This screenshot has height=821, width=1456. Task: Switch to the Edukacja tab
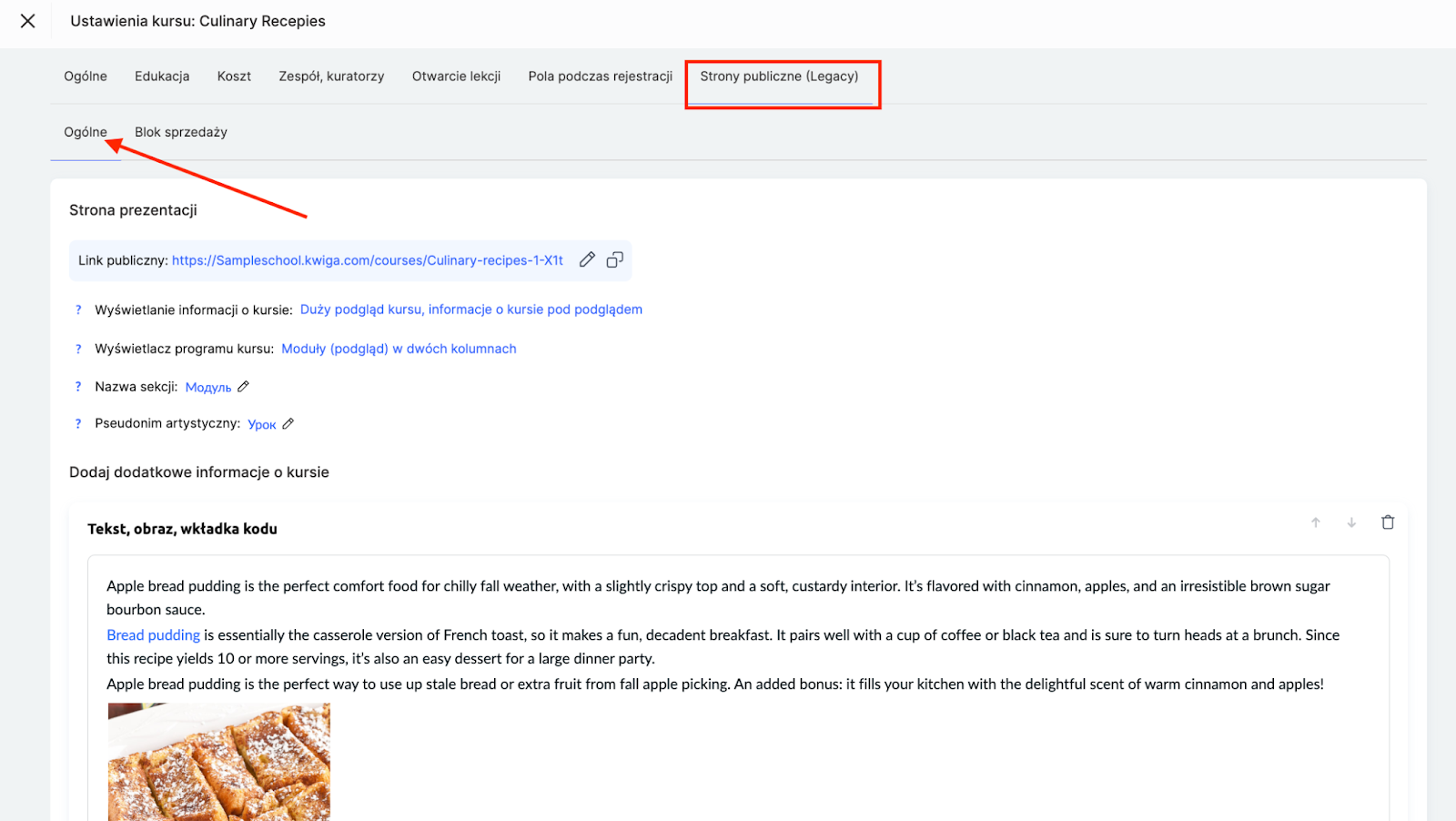pyautogui.click(x=162, y=76)
